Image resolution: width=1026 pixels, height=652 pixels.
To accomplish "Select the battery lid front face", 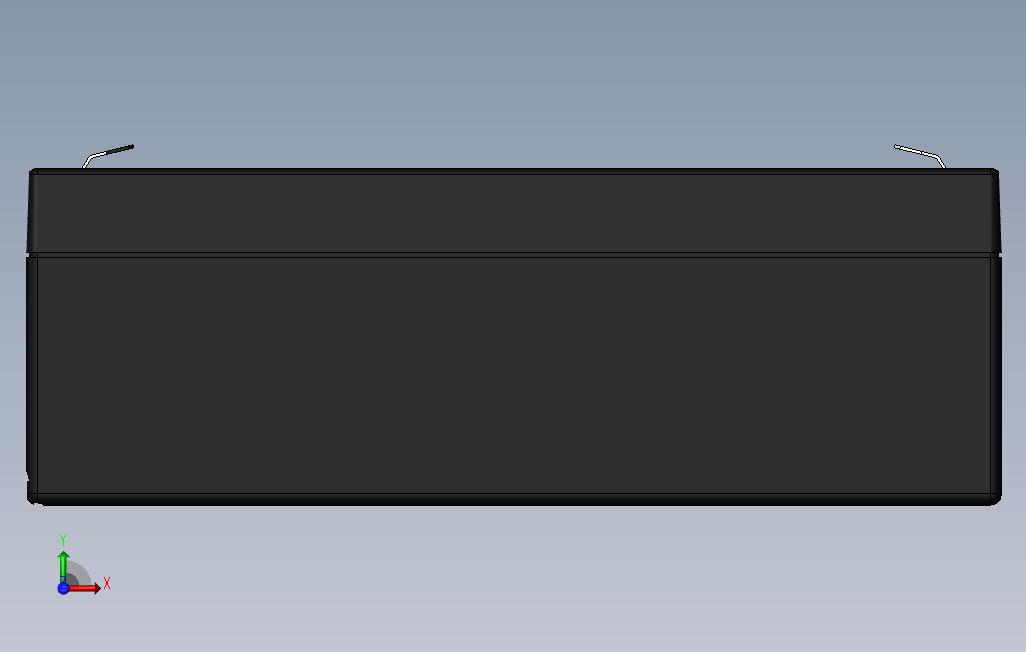I will pos(514,213).
